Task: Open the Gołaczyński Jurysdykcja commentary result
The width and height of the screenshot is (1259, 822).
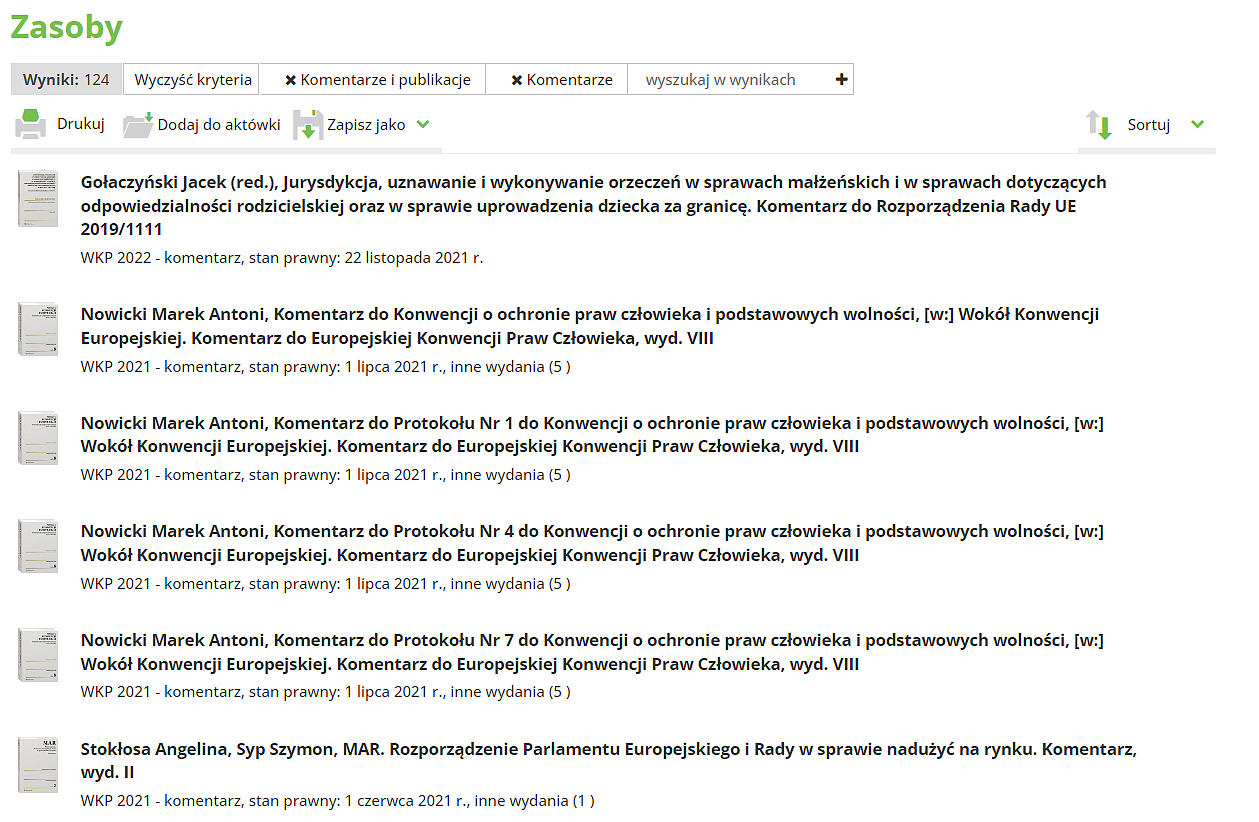Action: click(x=593, y=205)
